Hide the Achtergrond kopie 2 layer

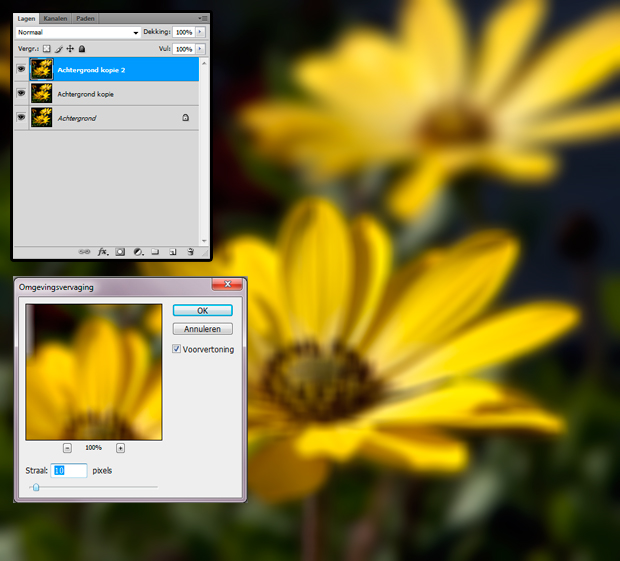click(21, 69)
